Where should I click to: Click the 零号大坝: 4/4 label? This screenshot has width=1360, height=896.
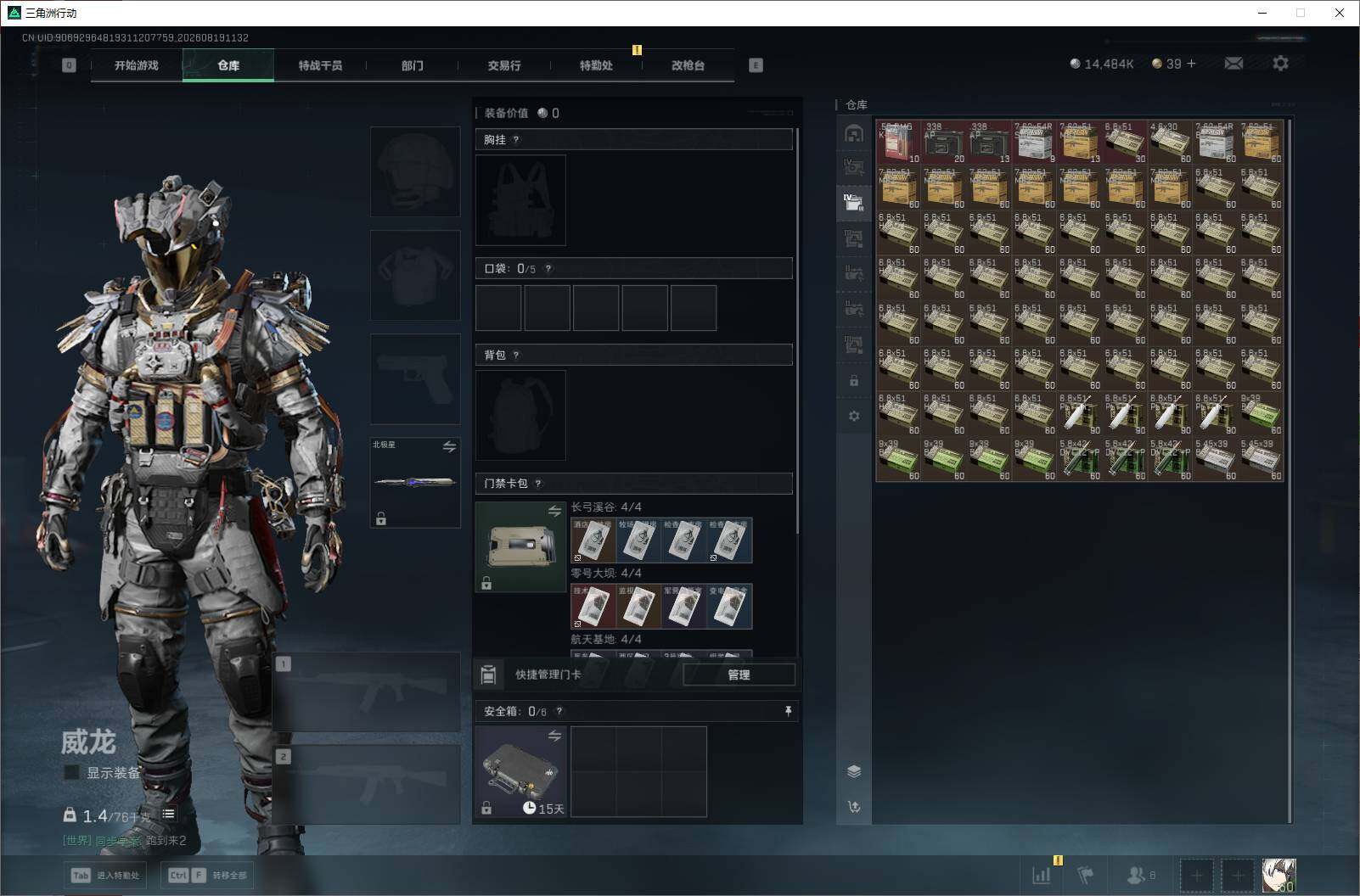[606, 574]
